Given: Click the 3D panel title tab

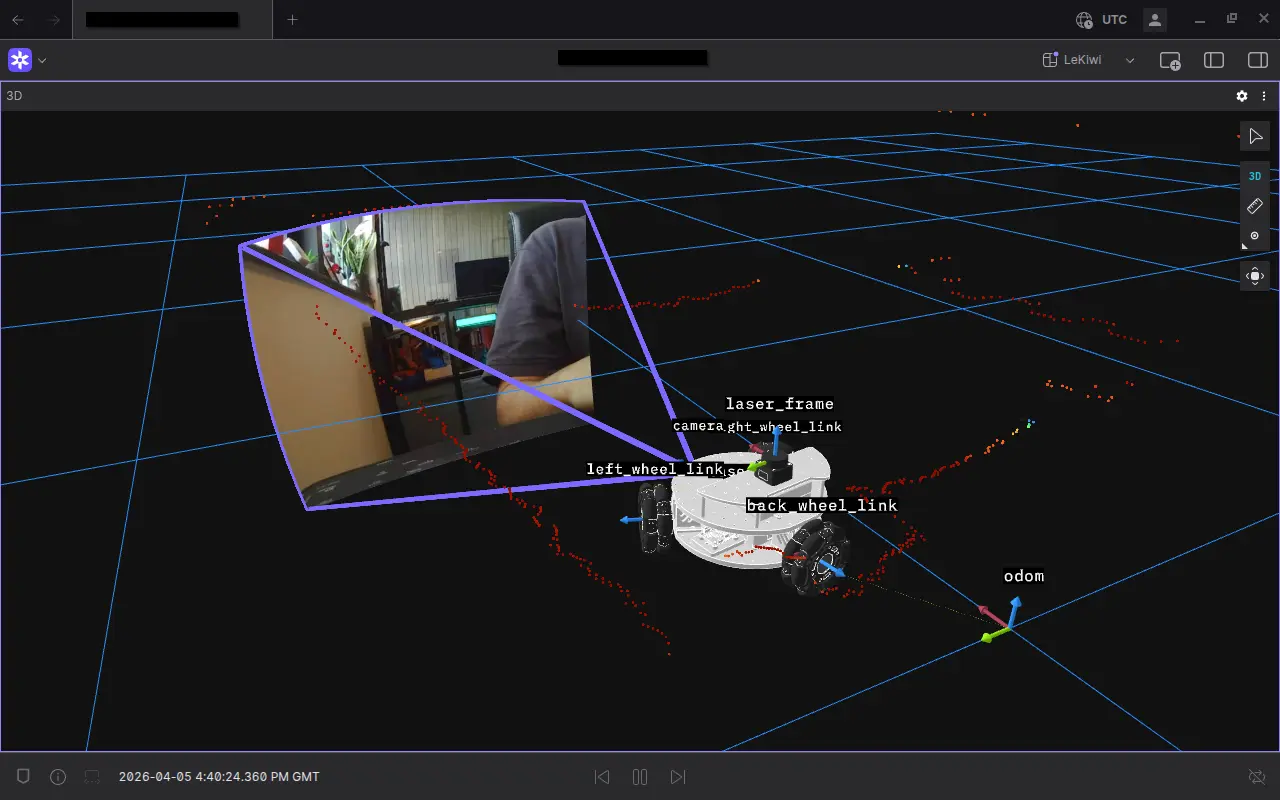Looking at the screenshot, I should [14, 95].
